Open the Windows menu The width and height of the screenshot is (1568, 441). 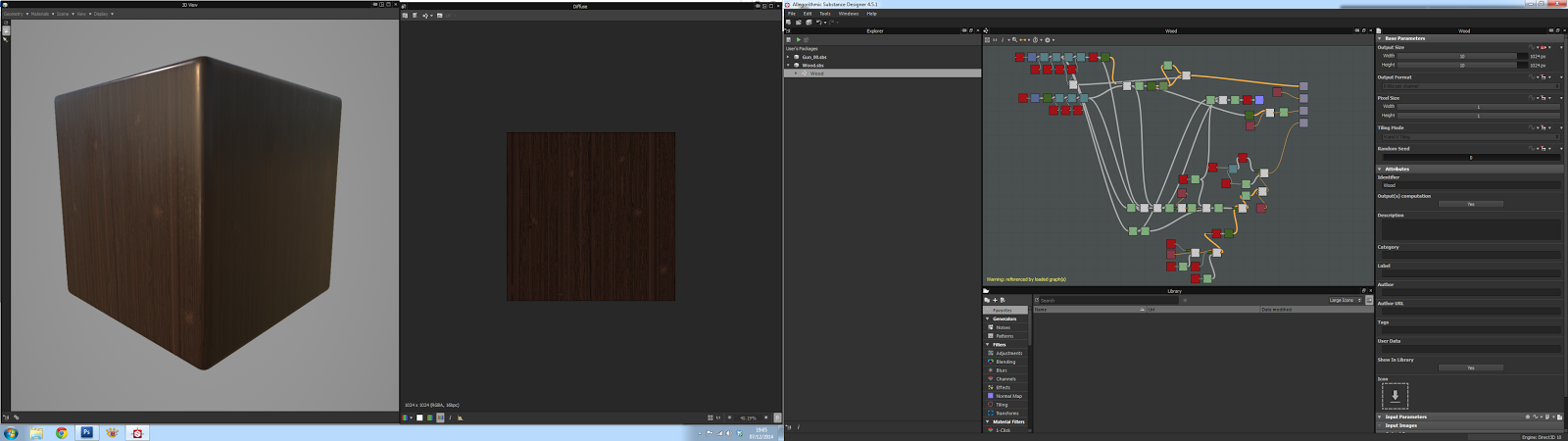pos(849,14)
